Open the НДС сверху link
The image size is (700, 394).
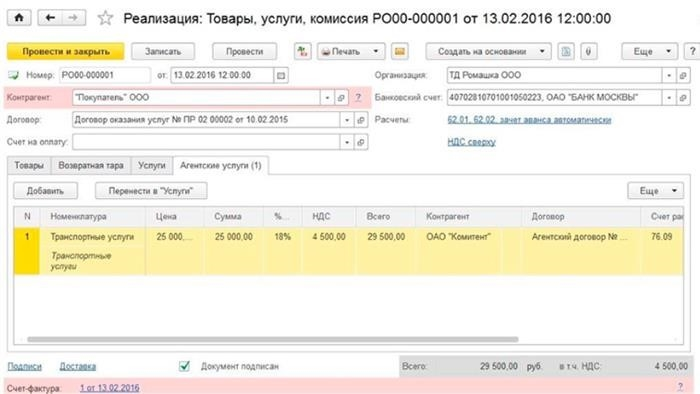(x=471, y=142)
